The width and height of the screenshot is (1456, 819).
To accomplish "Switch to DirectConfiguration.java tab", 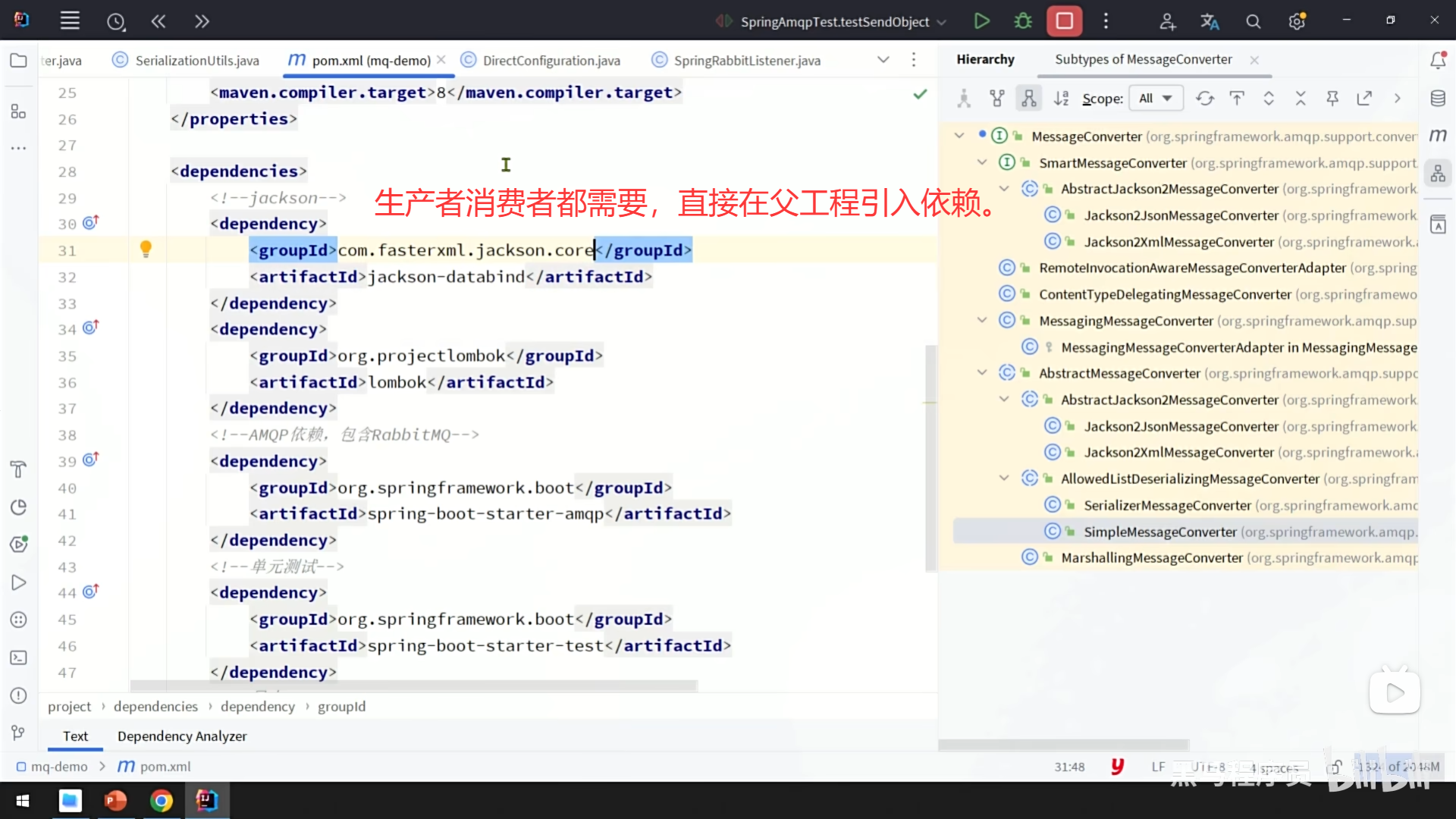I will coord(551,61).
